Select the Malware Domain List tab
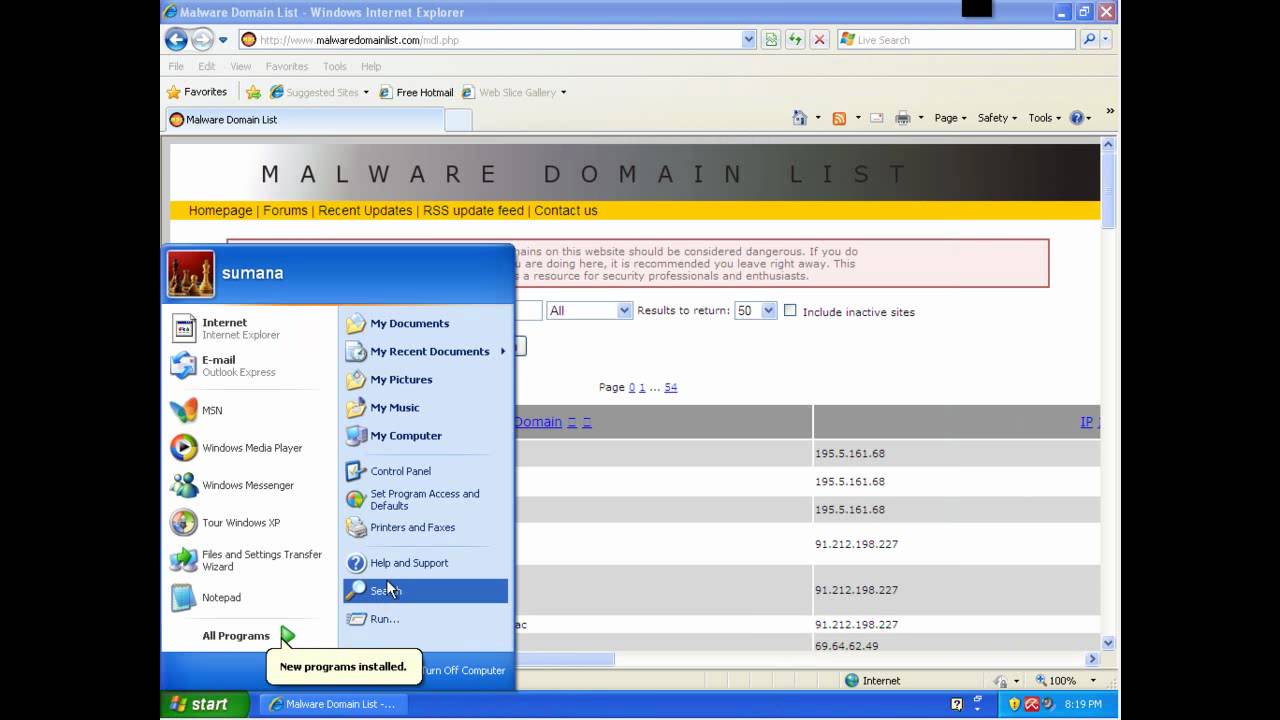The width and height of the screenshot is (1280, 720). pos(304,119)
